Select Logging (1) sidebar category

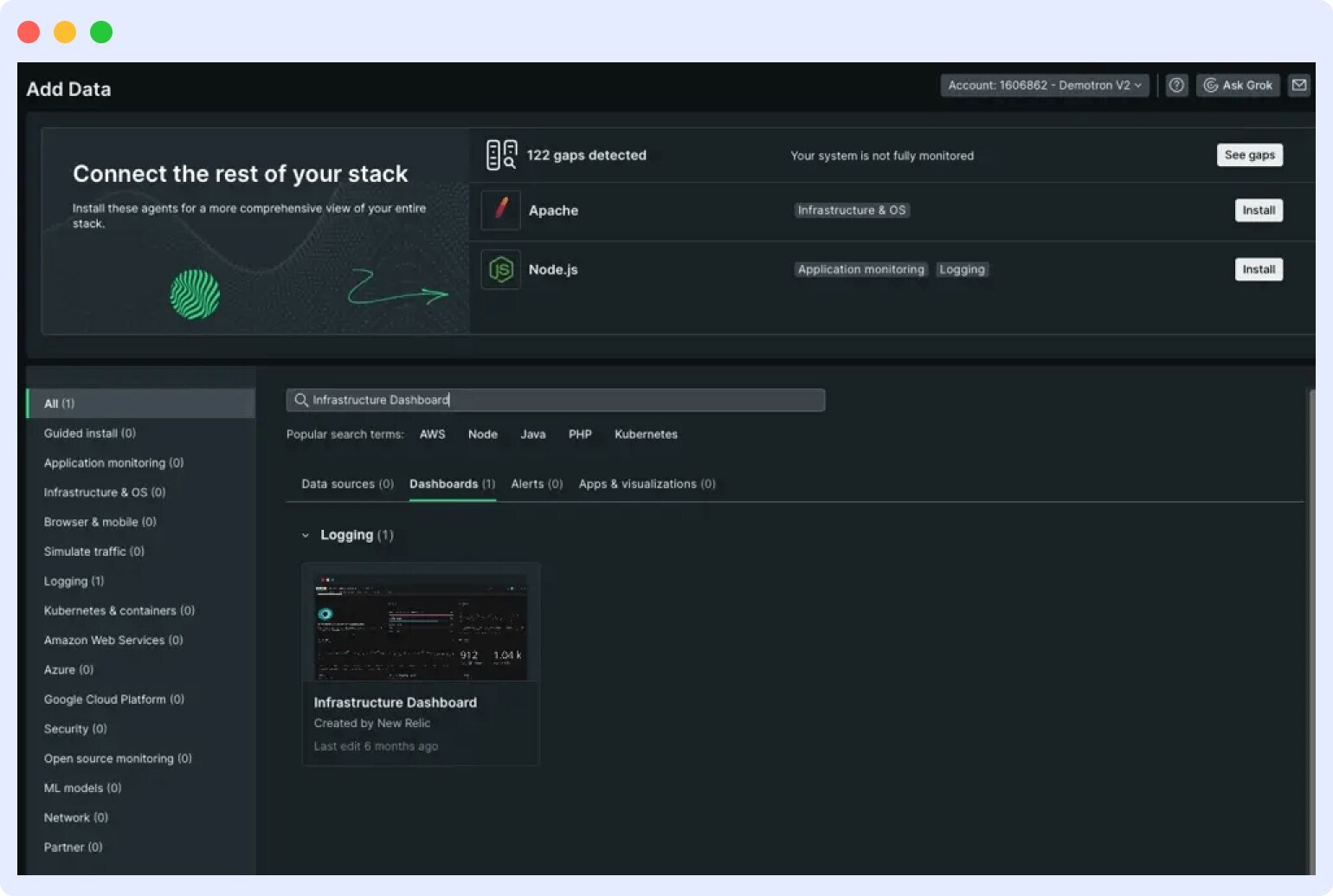74,581
